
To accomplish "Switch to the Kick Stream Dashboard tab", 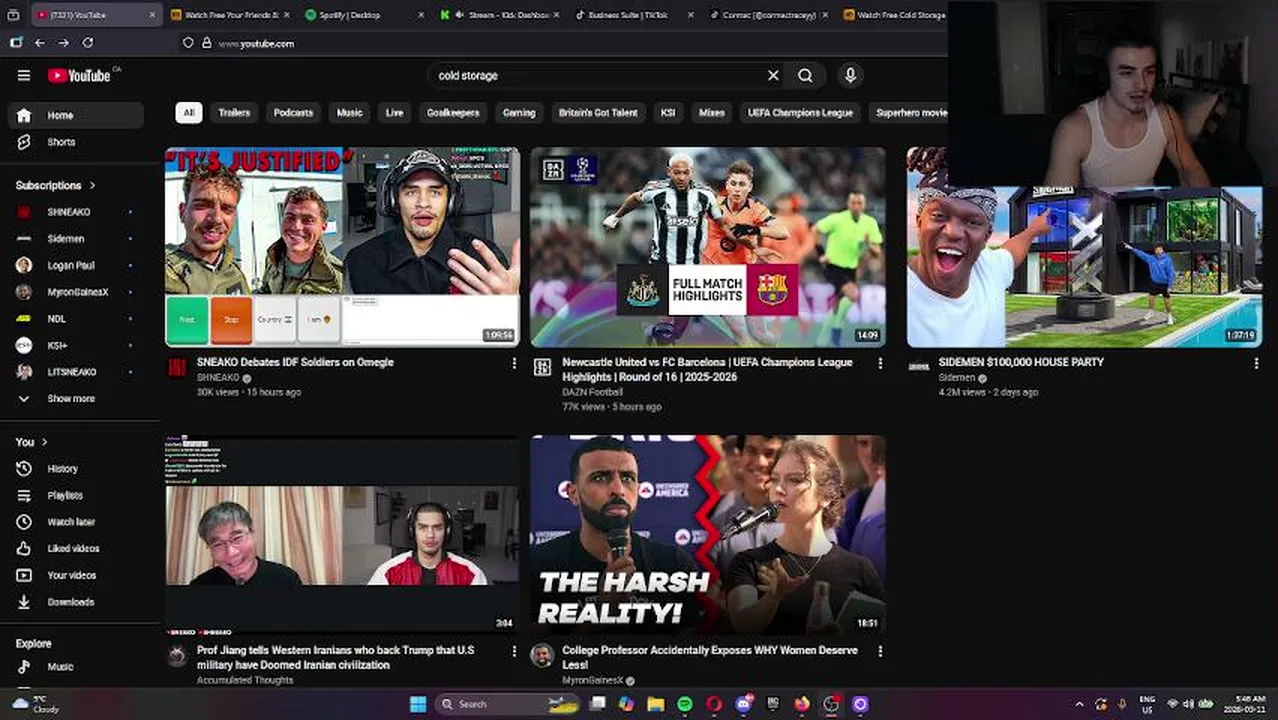I will (499, 15).
